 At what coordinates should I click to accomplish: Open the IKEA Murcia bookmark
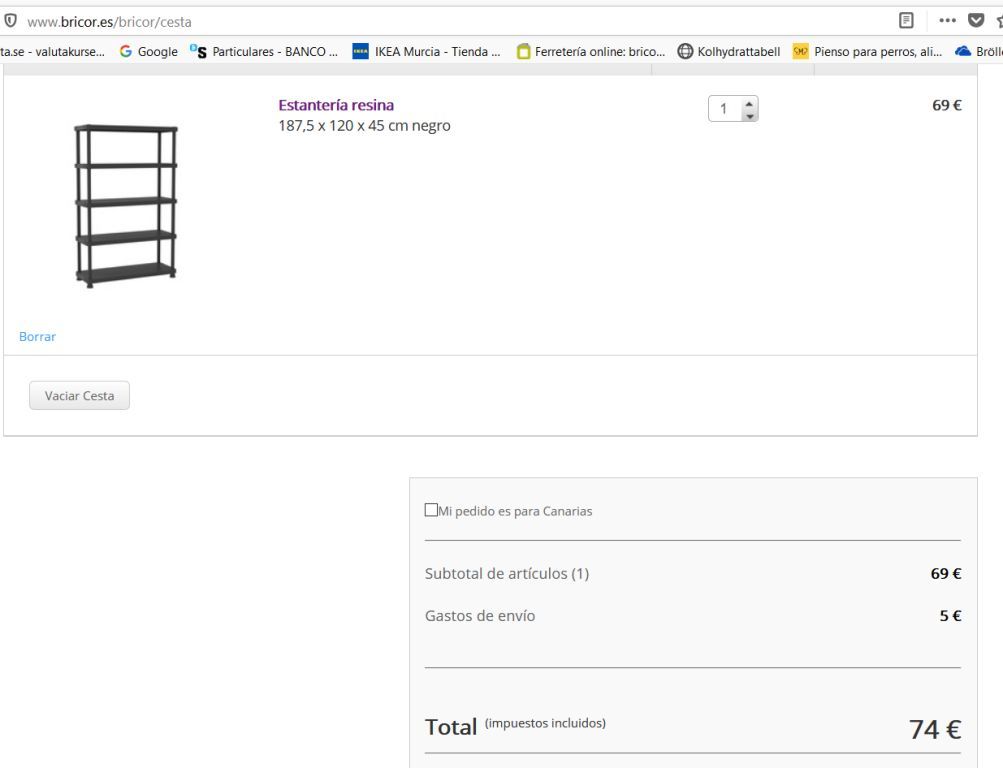[427, 52]
